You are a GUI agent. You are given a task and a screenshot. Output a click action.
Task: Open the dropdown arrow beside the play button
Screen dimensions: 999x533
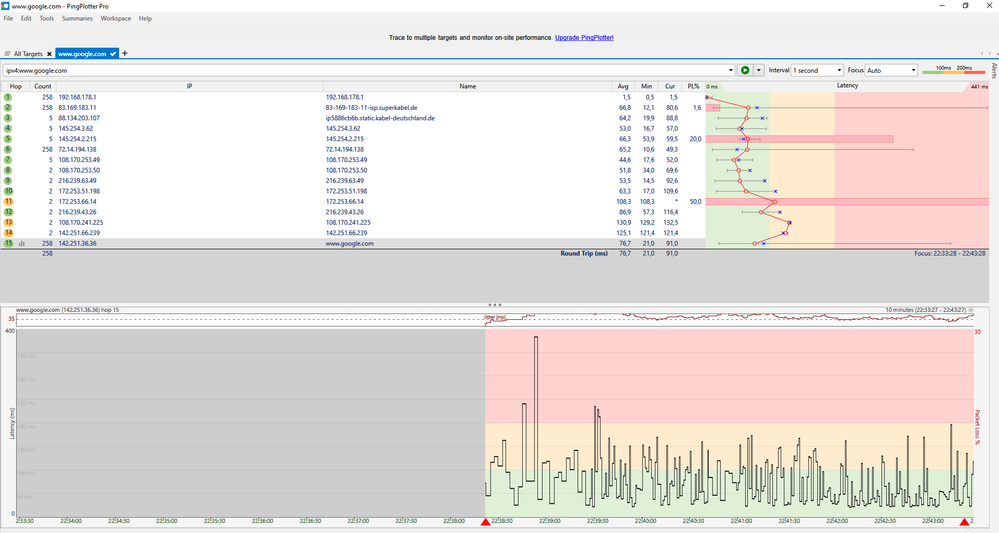(758, 71)
